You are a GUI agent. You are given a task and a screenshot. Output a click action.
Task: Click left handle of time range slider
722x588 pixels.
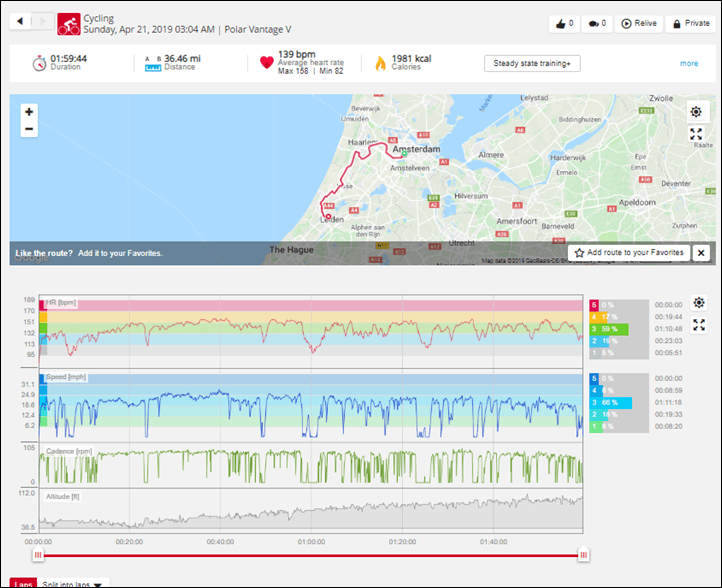tap(38, 555)
